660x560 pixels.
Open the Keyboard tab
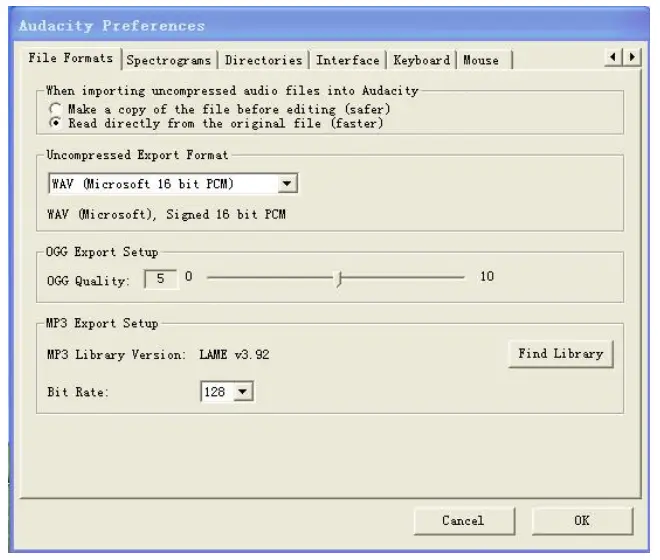[421, 60]
